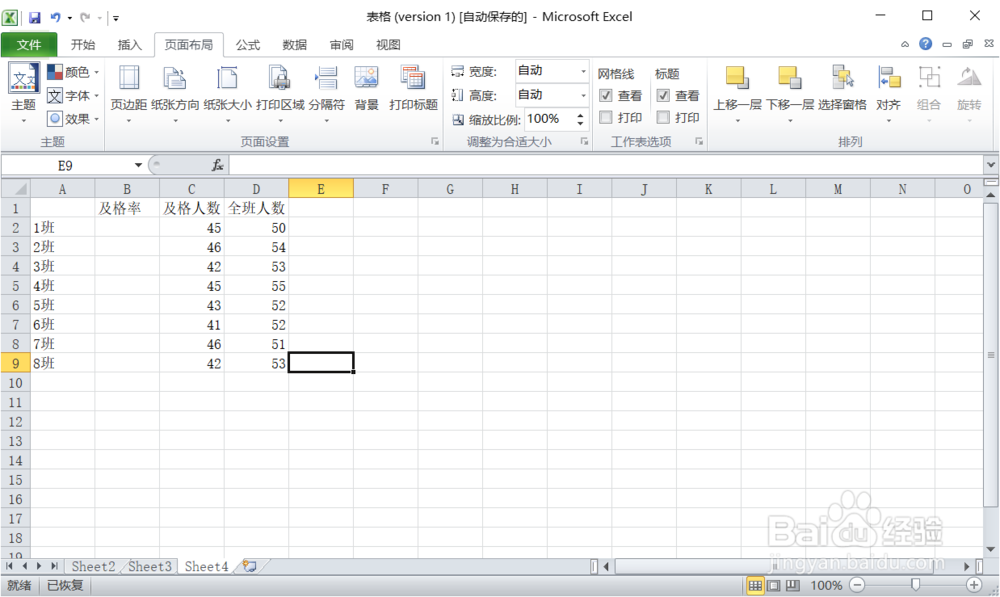
Task: Select cell B1 containing 及格率
Action: [x=127, y=208]
